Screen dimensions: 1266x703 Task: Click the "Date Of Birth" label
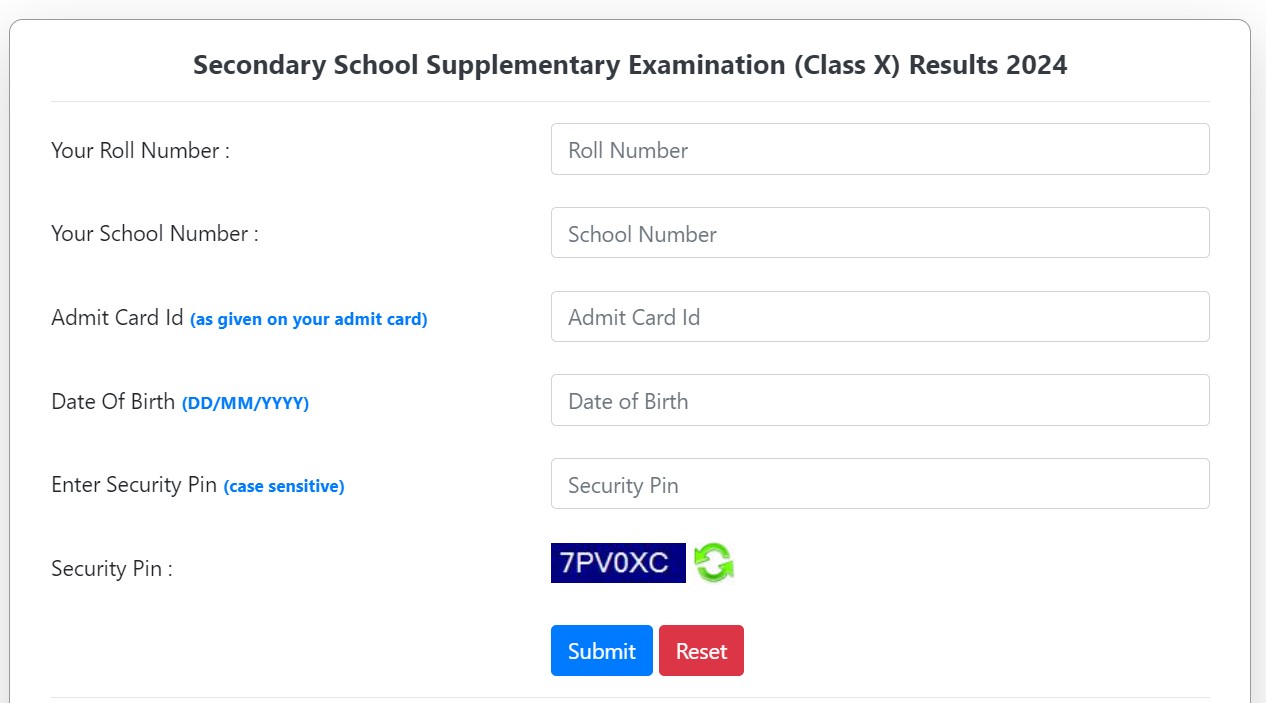click(x=113, y=402)
